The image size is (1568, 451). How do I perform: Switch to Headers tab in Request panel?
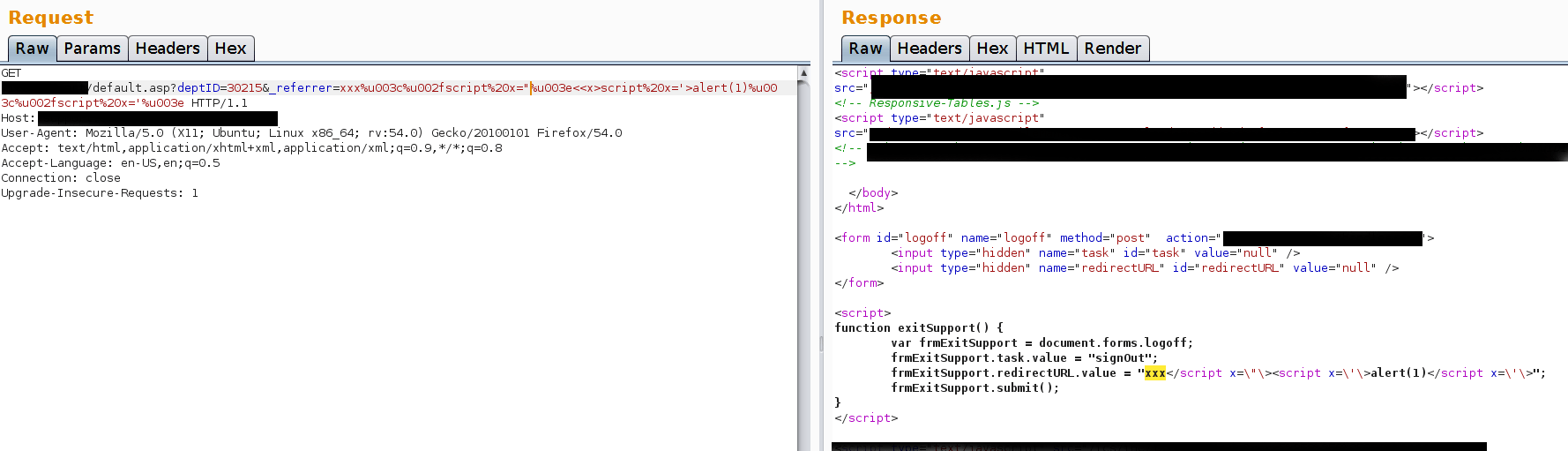pyautogui.click(x=168, y=49)
